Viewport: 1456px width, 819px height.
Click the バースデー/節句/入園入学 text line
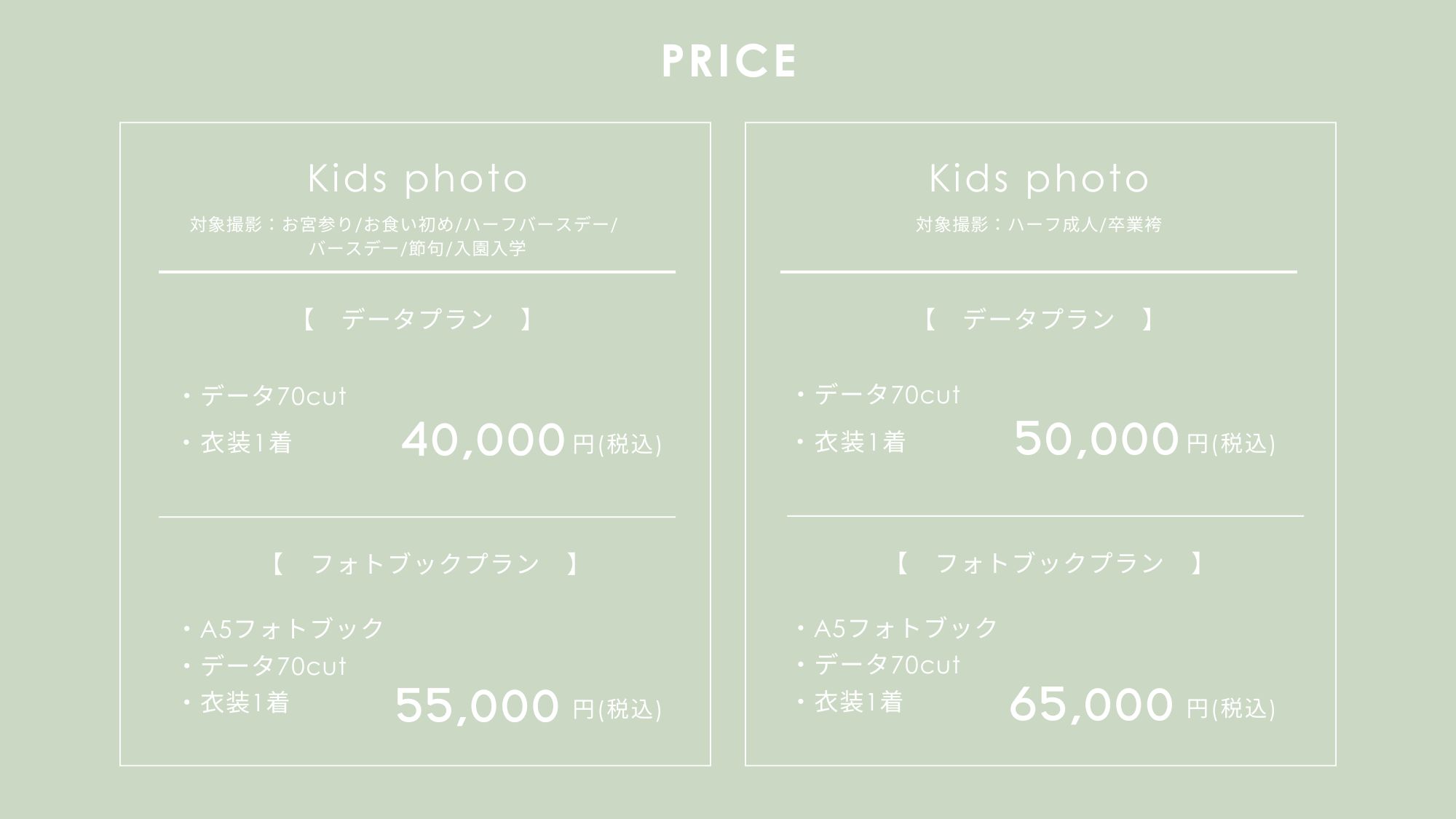click(x=417, y=249)
